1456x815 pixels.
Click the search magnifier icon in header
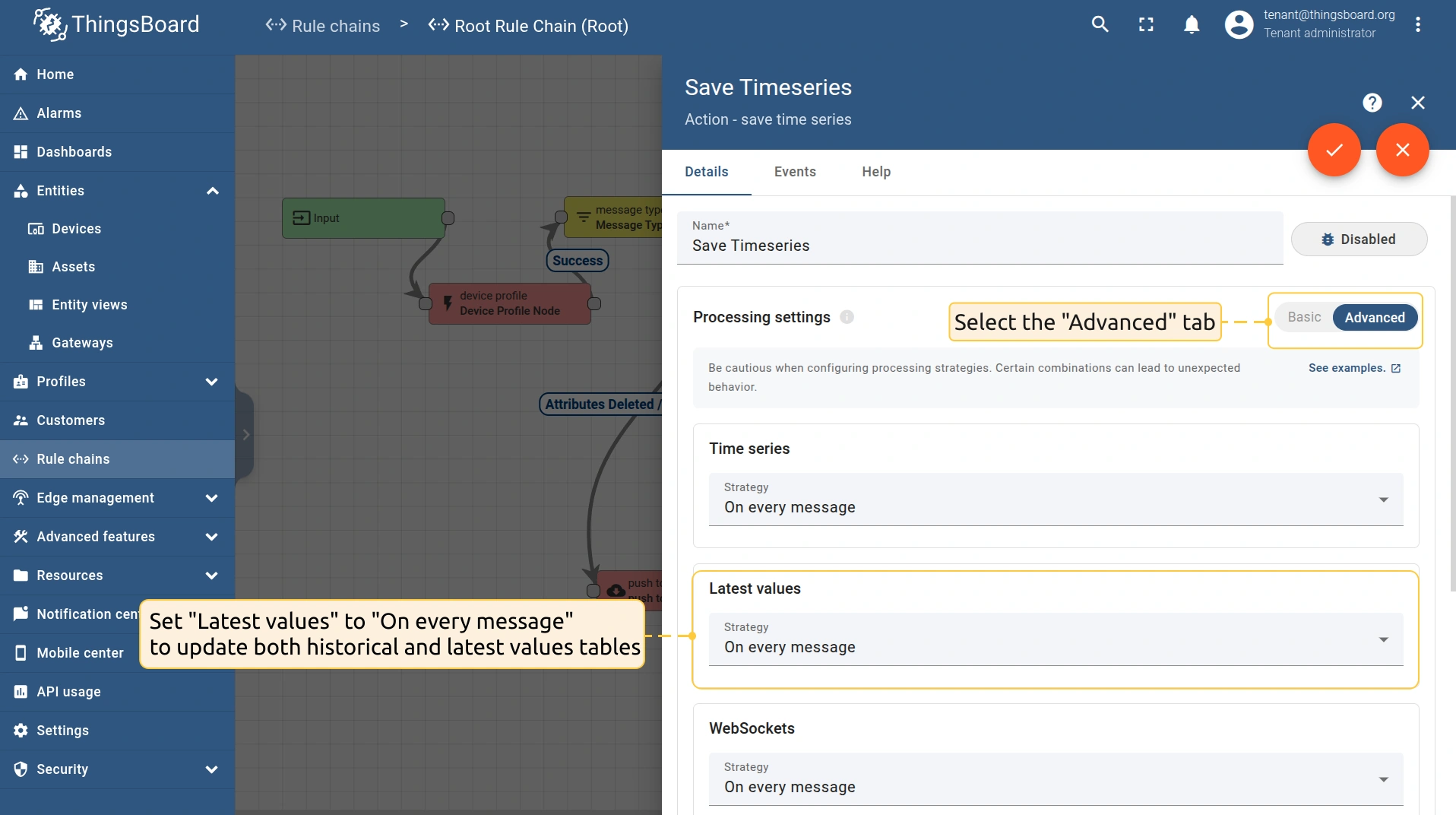[x=1100, y=24]
